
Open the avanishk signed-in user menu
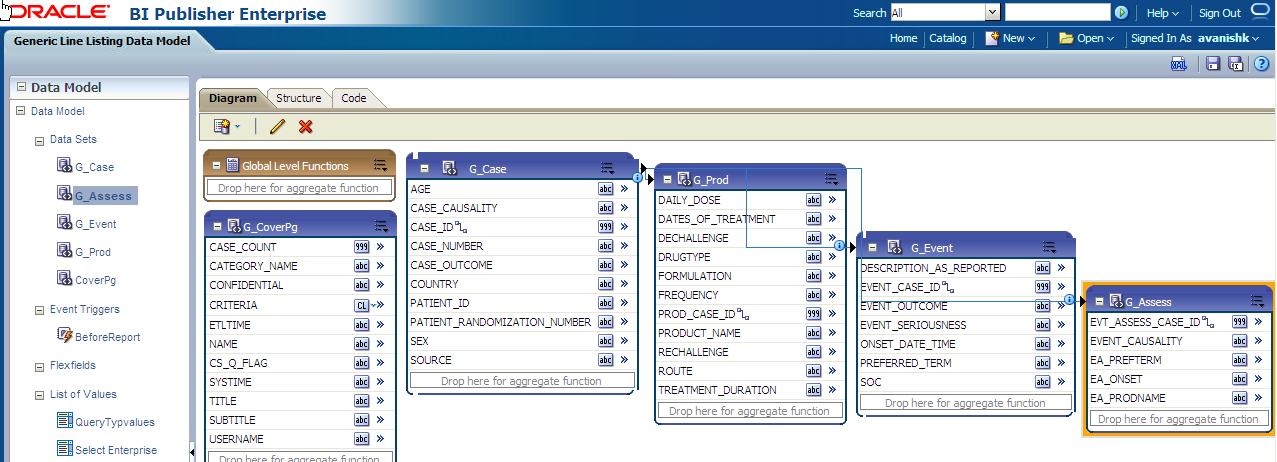(x=1228, y=38)
